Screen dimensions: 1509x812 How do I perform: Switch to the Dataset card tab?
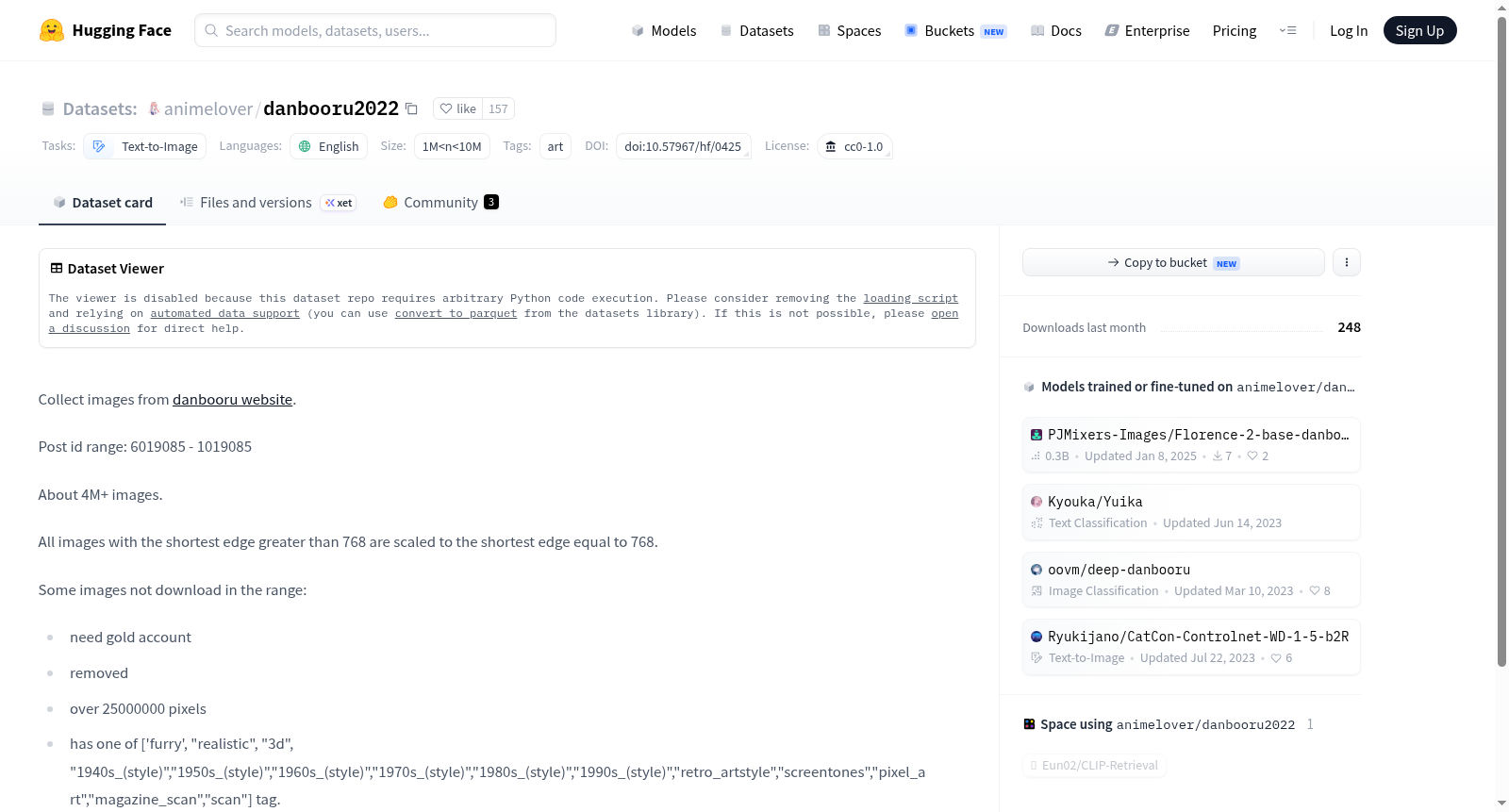[x=102, y=202]
